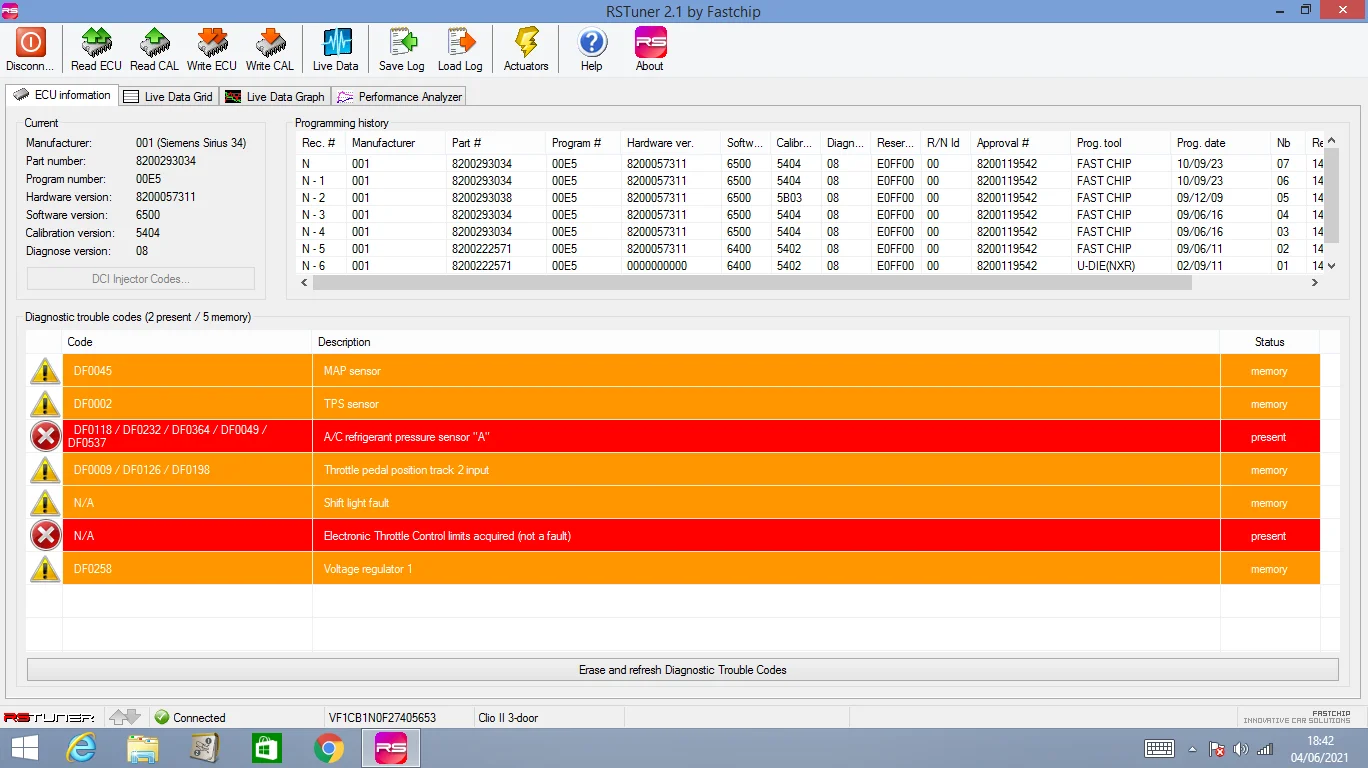Click the Prog. date column header
The height and width of the screenshot is (768, 1368).
[1221, 143]
